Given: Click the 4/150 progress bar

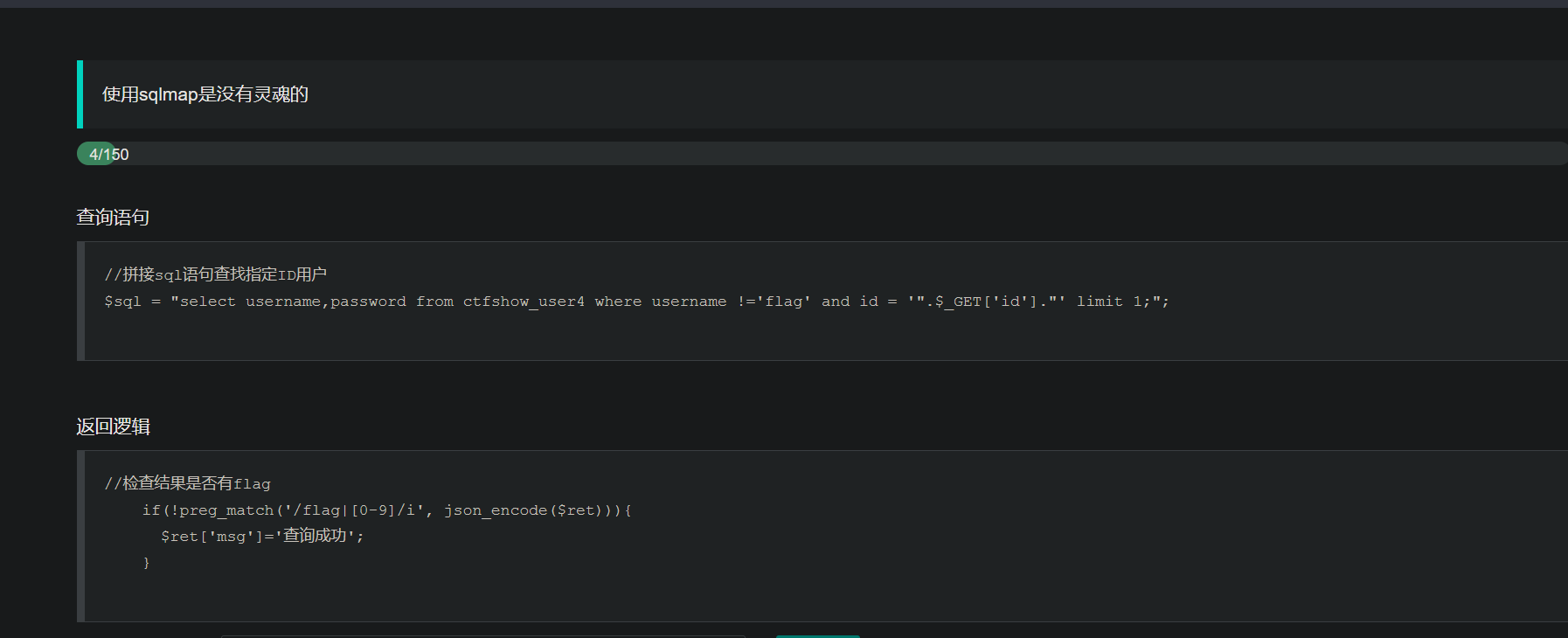Looking at the screenshot, I should click(x=822, y=154).
